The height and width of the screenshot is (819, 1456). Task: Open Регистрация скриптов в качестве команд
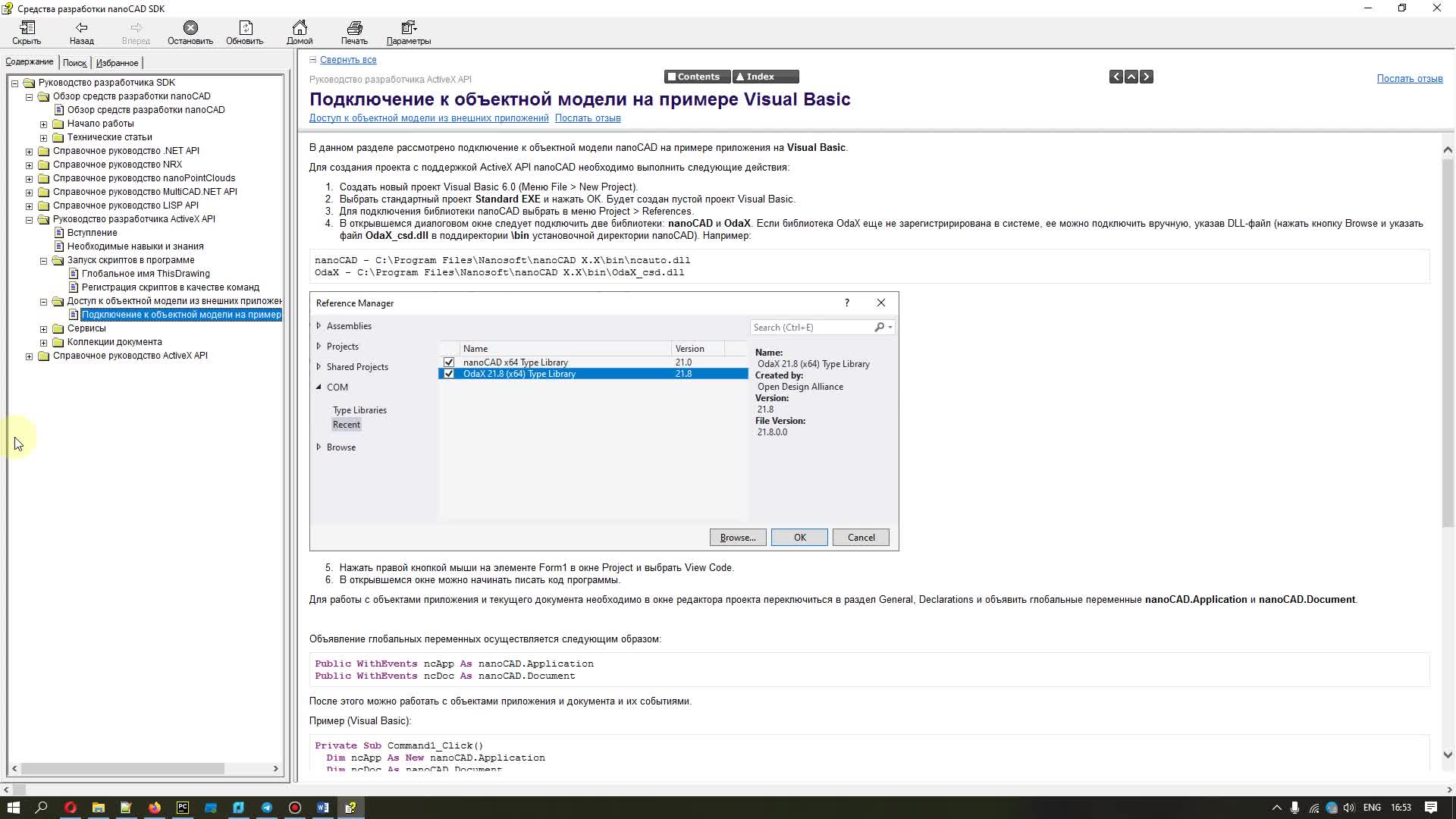[171, 287]
